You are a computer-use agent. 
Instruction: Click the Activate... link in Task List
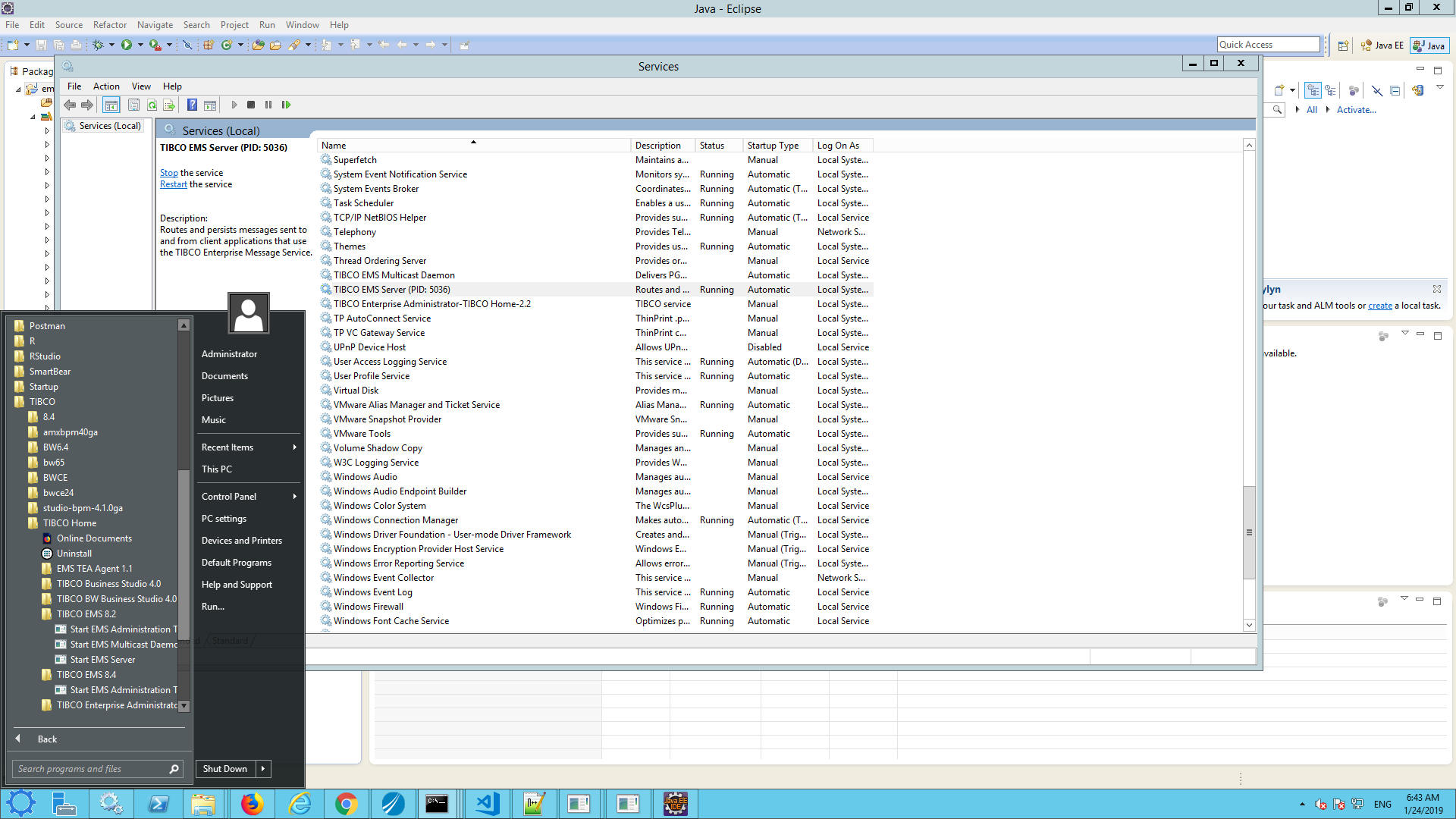[1356, 110]
